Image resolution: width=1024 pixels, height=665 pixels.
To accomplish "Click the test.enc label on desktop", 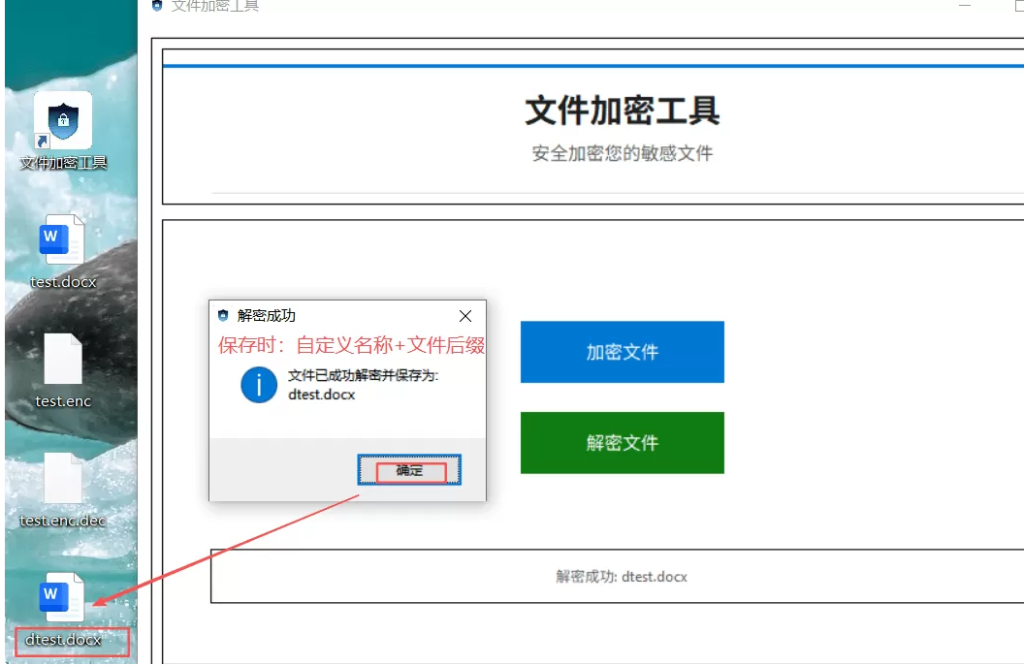I will [x=63, y=400].
